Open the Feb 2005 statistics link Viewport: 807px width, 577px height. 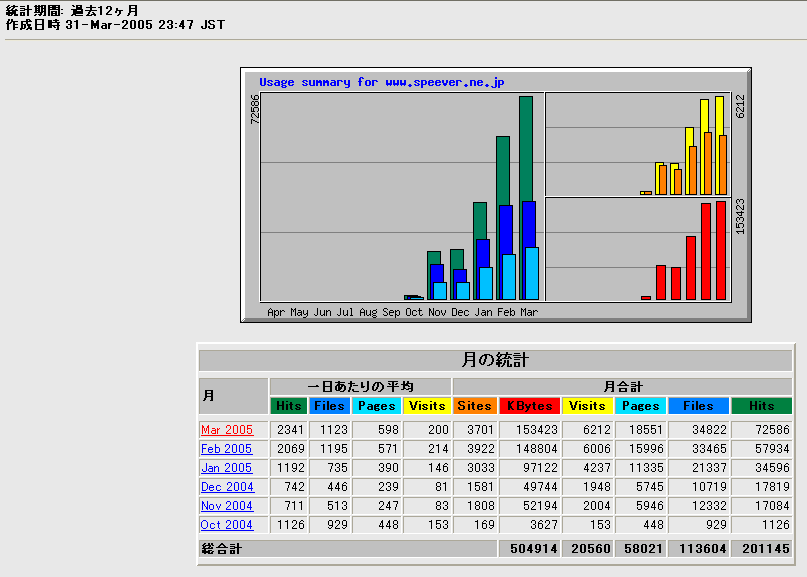coord(227,449)
